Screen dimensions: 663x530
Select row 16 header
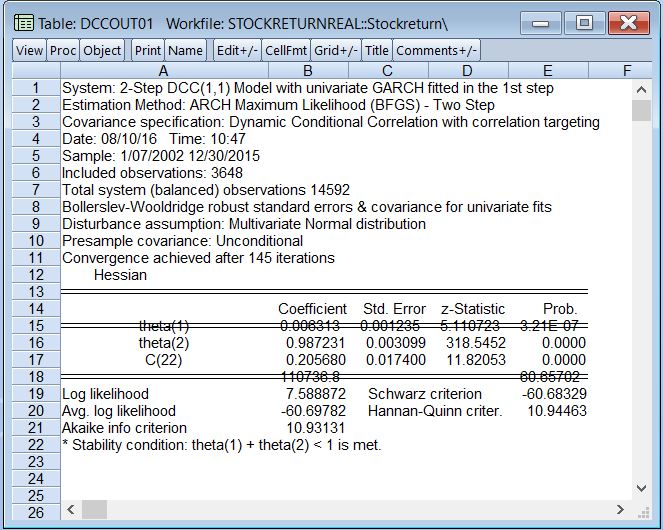(x=34, y=343)
